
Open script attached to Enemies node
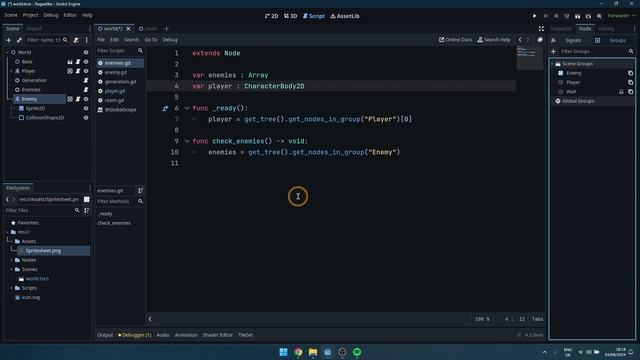[x=86, y=90]
